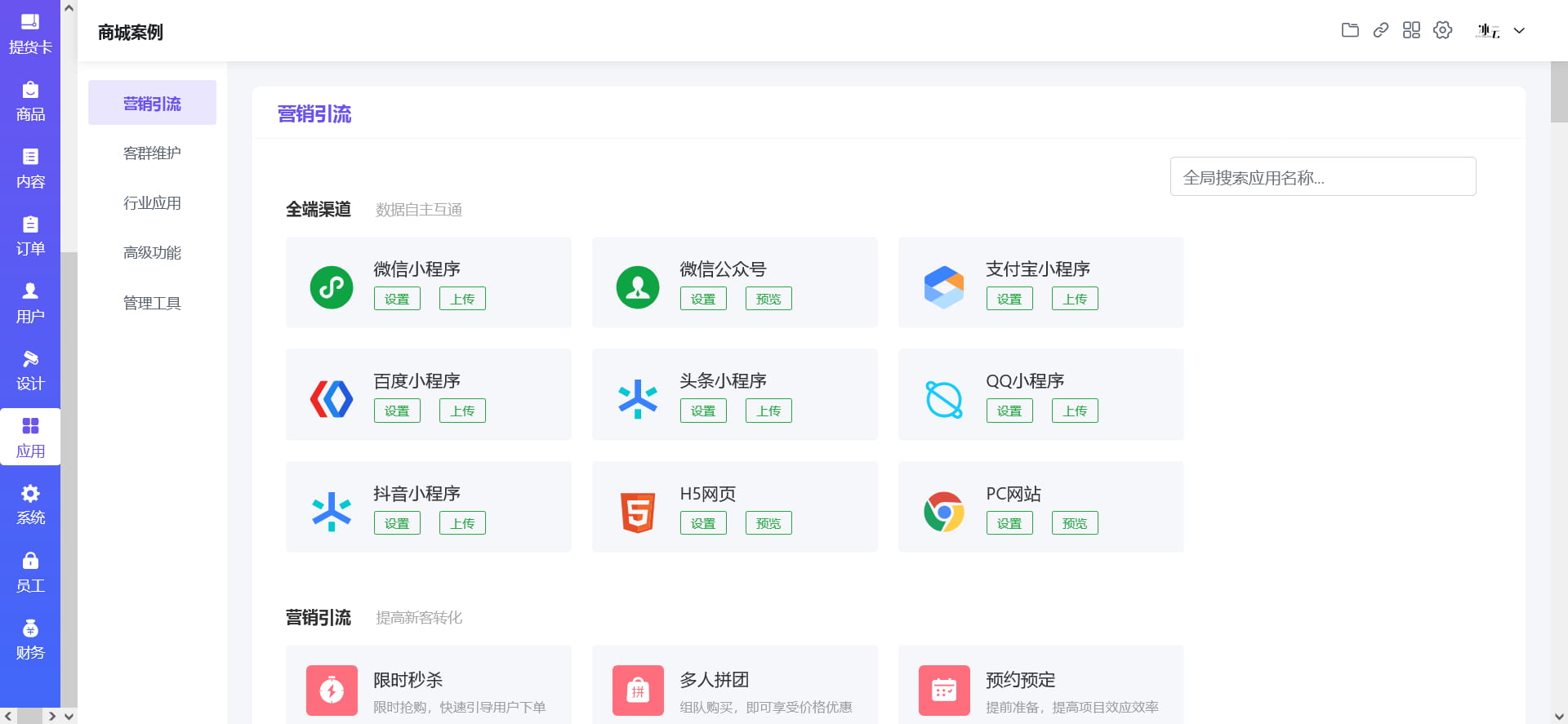Click the QQ小程序 icon

tap(944, 399)
